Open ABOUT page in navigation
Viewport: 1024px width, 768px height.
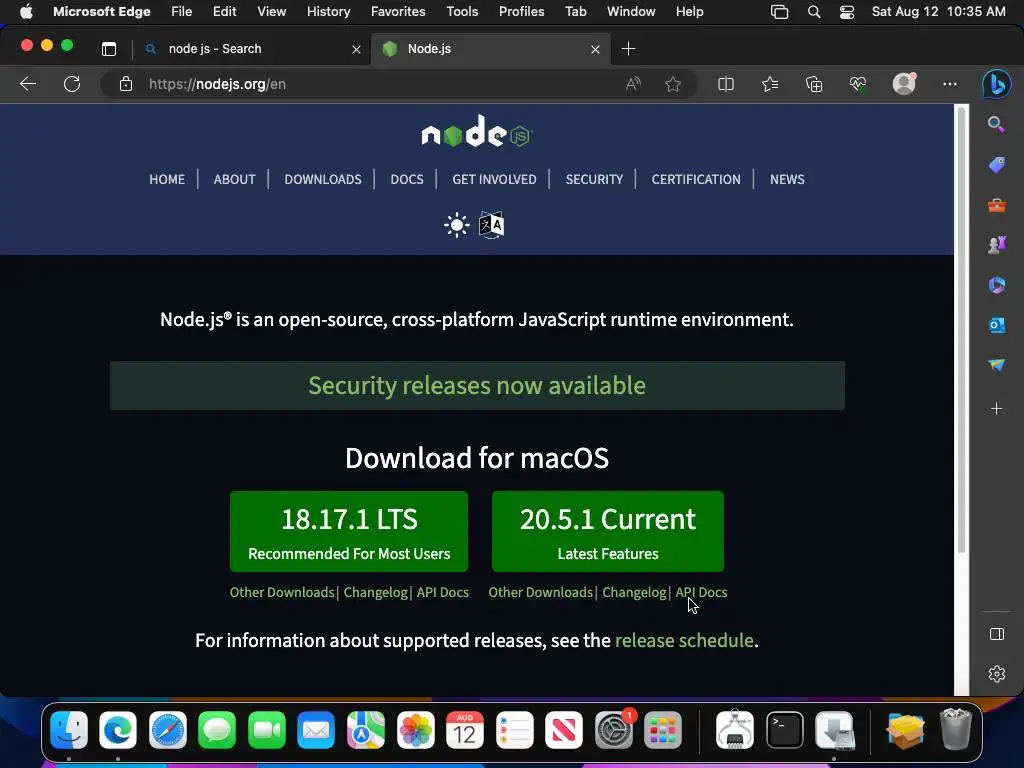(234, 179)
